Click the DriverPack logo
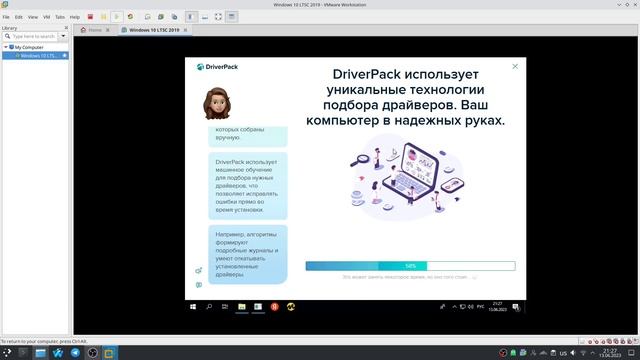Image resolution: width=640 pixels, height=360 pixels. pos(217,67)
